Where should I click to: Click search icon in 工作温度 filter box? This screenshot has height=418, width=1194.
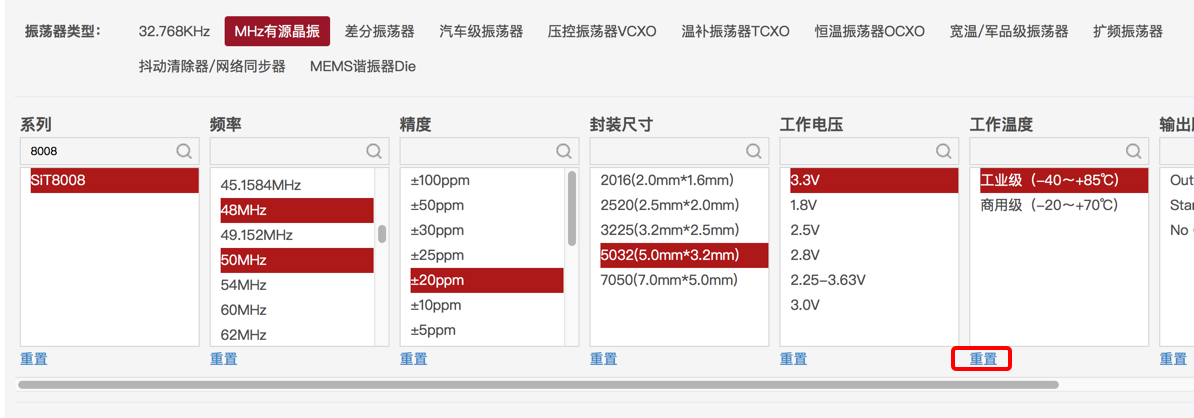[1134, 151]
